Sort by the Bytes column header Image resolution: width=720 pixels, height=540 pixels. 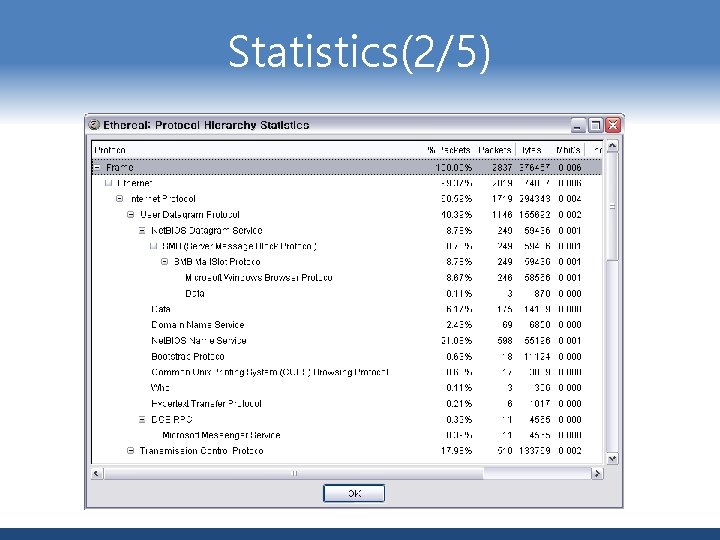[532, 150]
